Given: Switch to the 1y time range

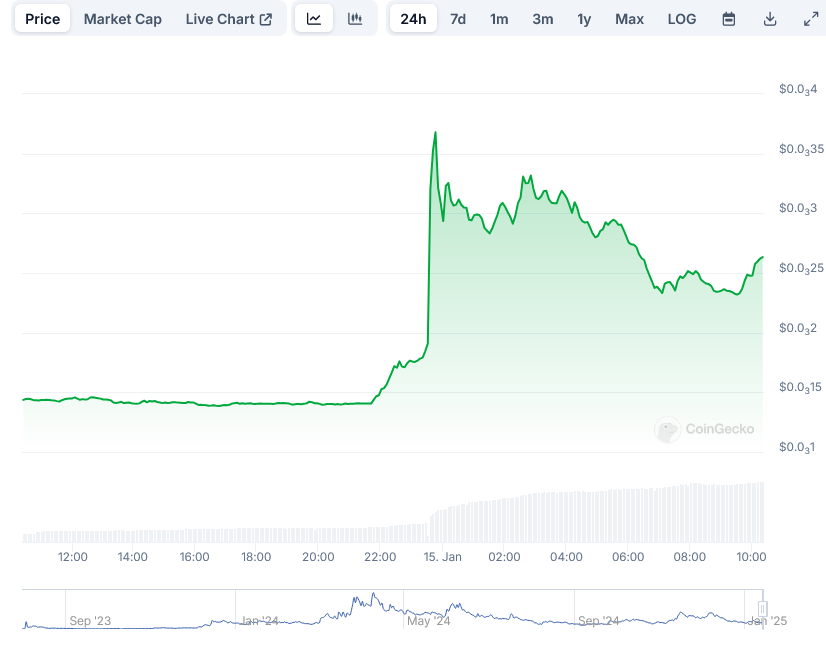Looking at the screenshot, I should point(584,19).
